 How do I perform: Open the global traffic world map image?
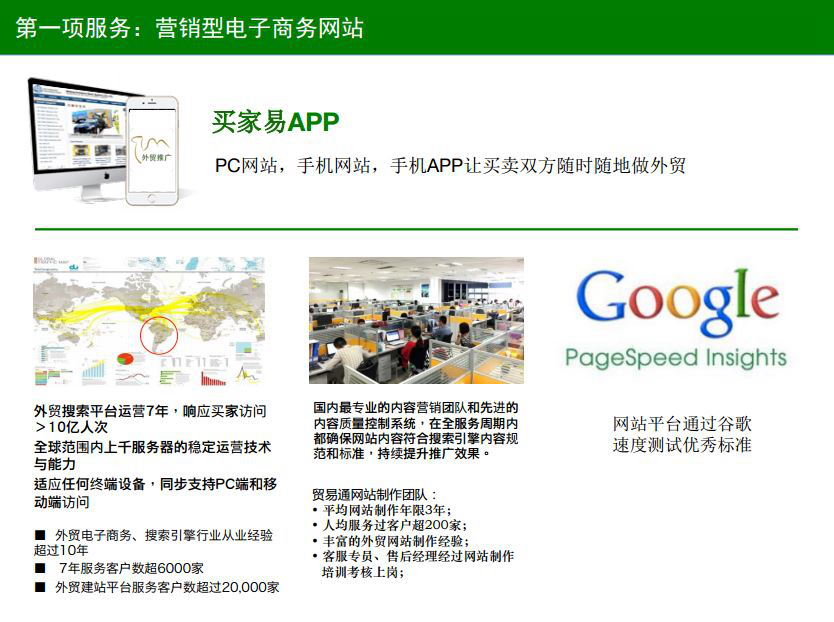click(x=149, y=321)
